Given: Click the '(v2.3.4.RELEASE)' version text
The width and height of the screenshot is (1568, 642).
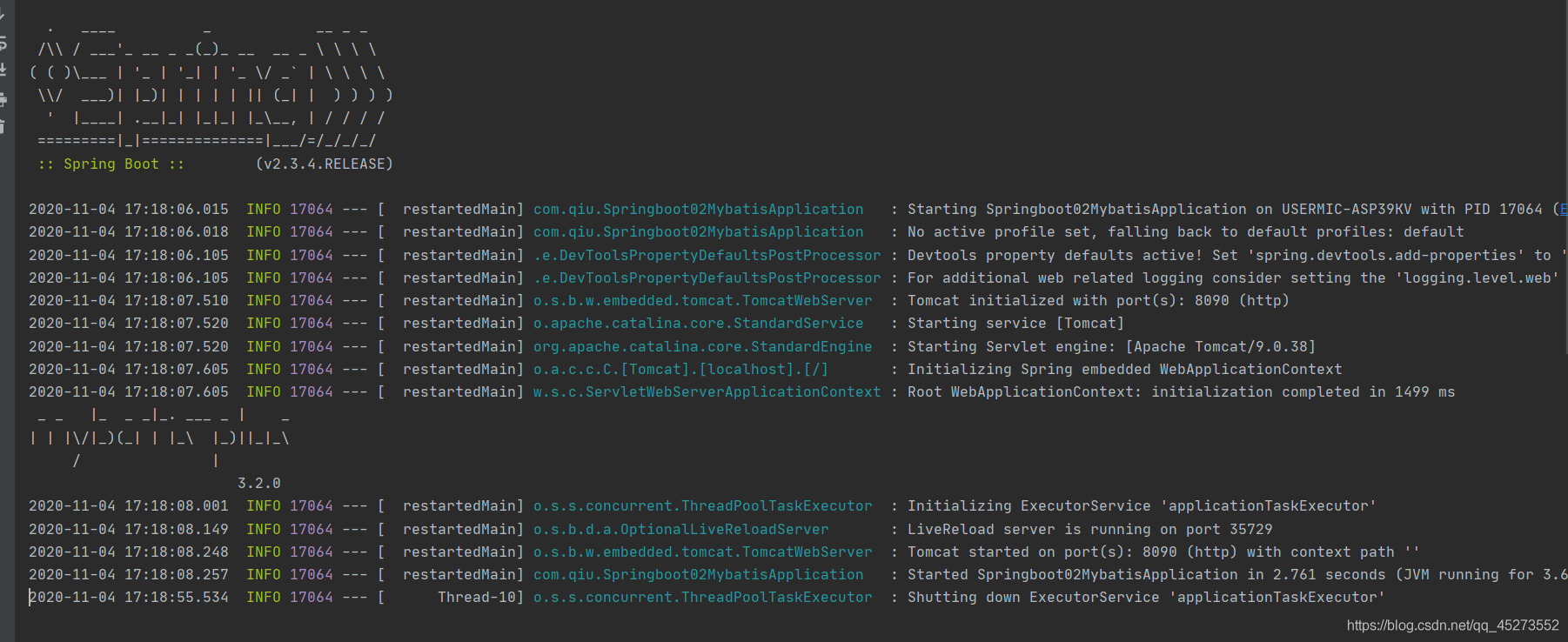Looking at the screenshot, I should pos(324,164).
